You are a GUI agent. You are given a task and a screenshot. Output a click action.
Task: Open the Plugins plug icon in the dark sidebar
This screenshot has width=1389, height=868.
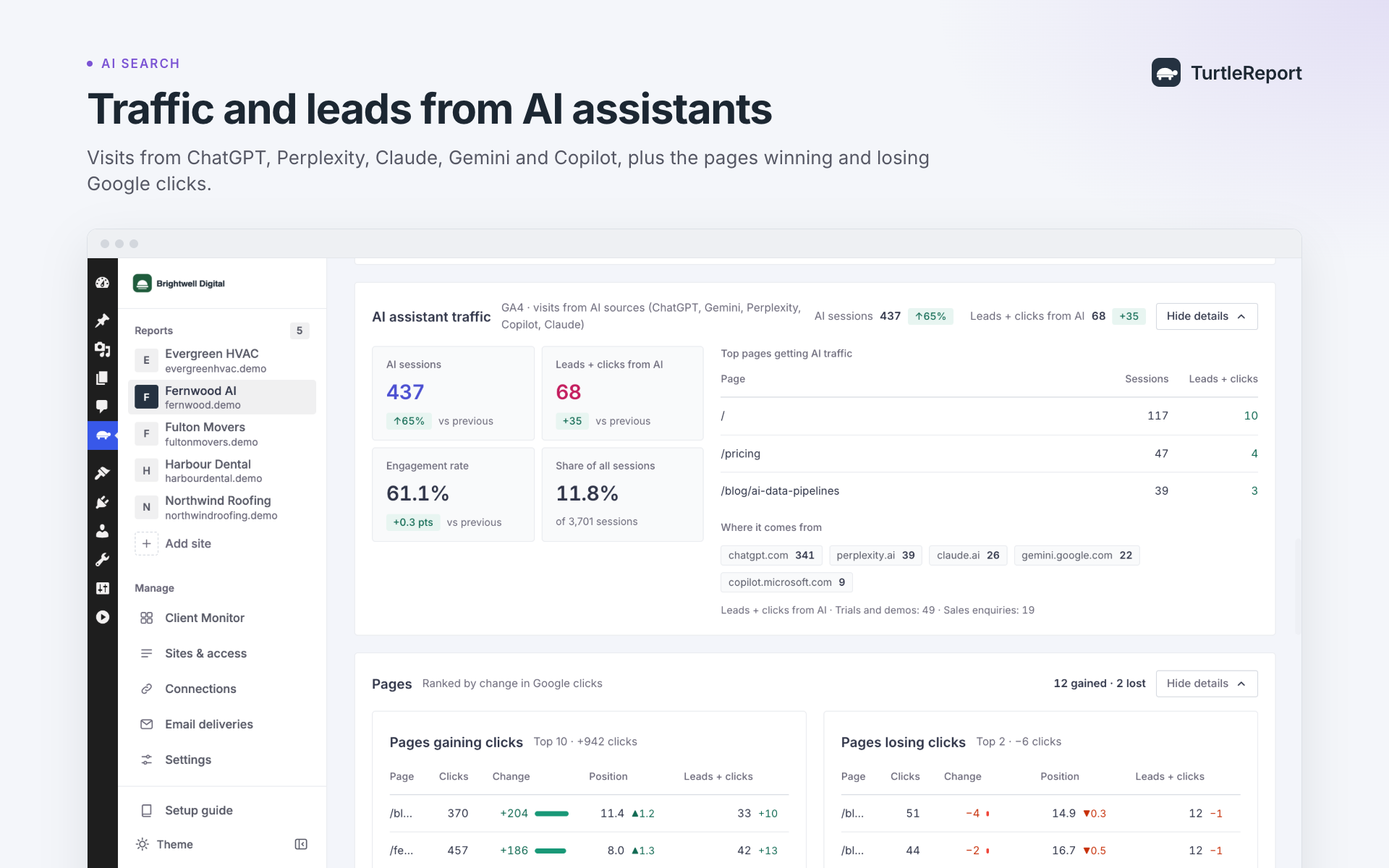click(x=102, y=502)
